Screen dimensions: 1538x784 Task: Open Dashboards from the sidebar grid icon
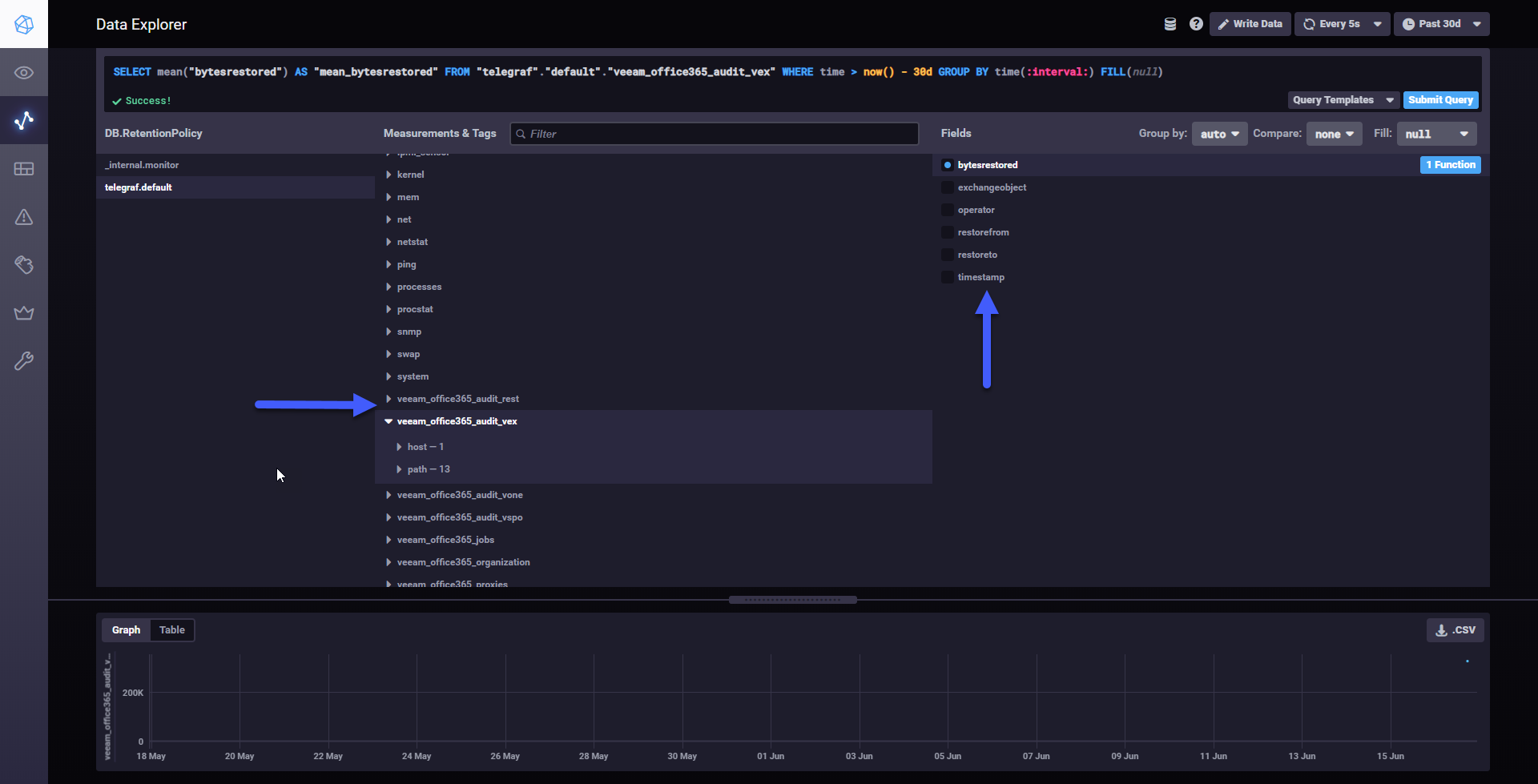point(24,169)
